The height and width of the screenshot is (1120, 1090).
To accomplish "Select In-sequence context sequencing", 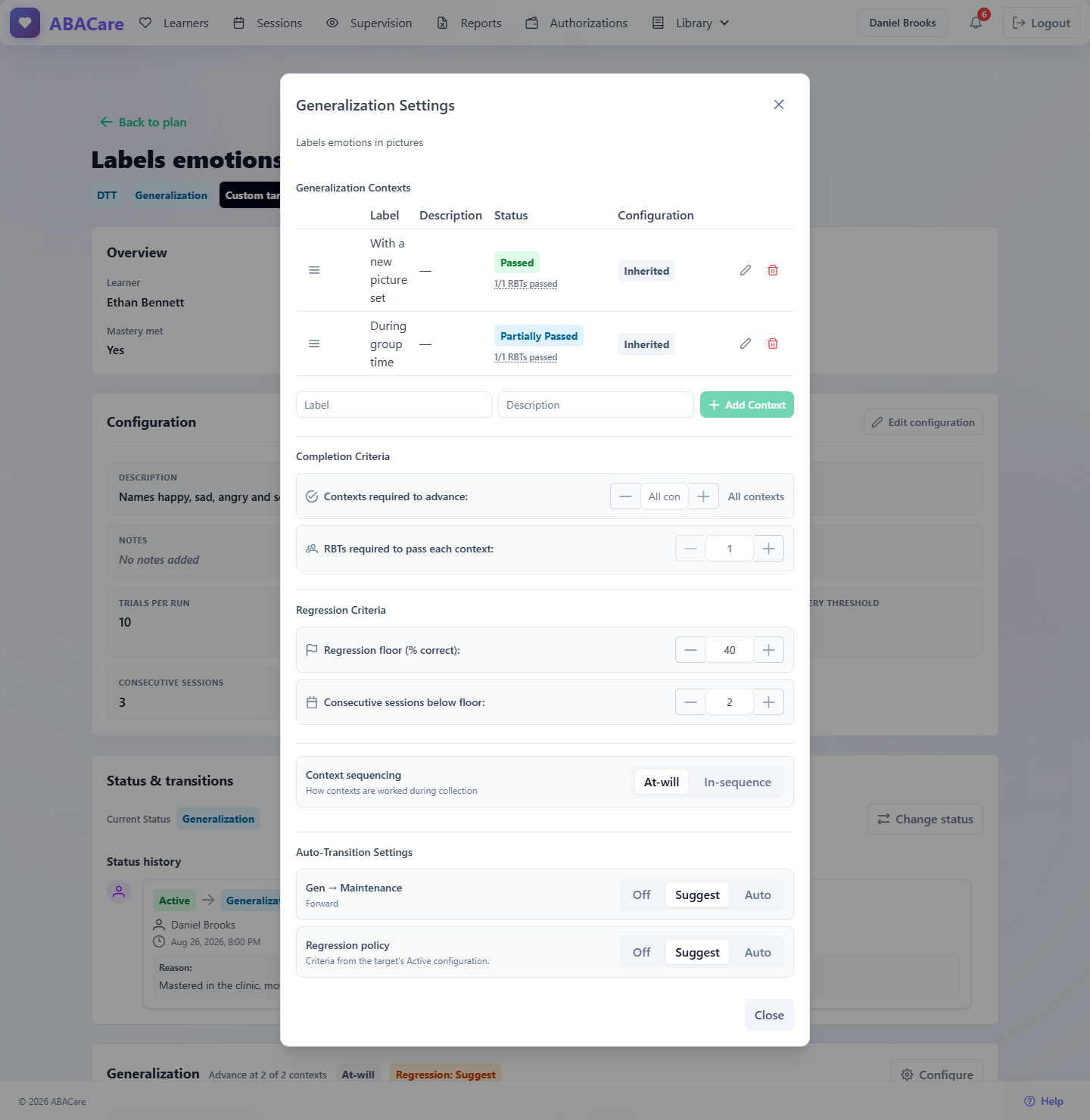I will 737,782.
